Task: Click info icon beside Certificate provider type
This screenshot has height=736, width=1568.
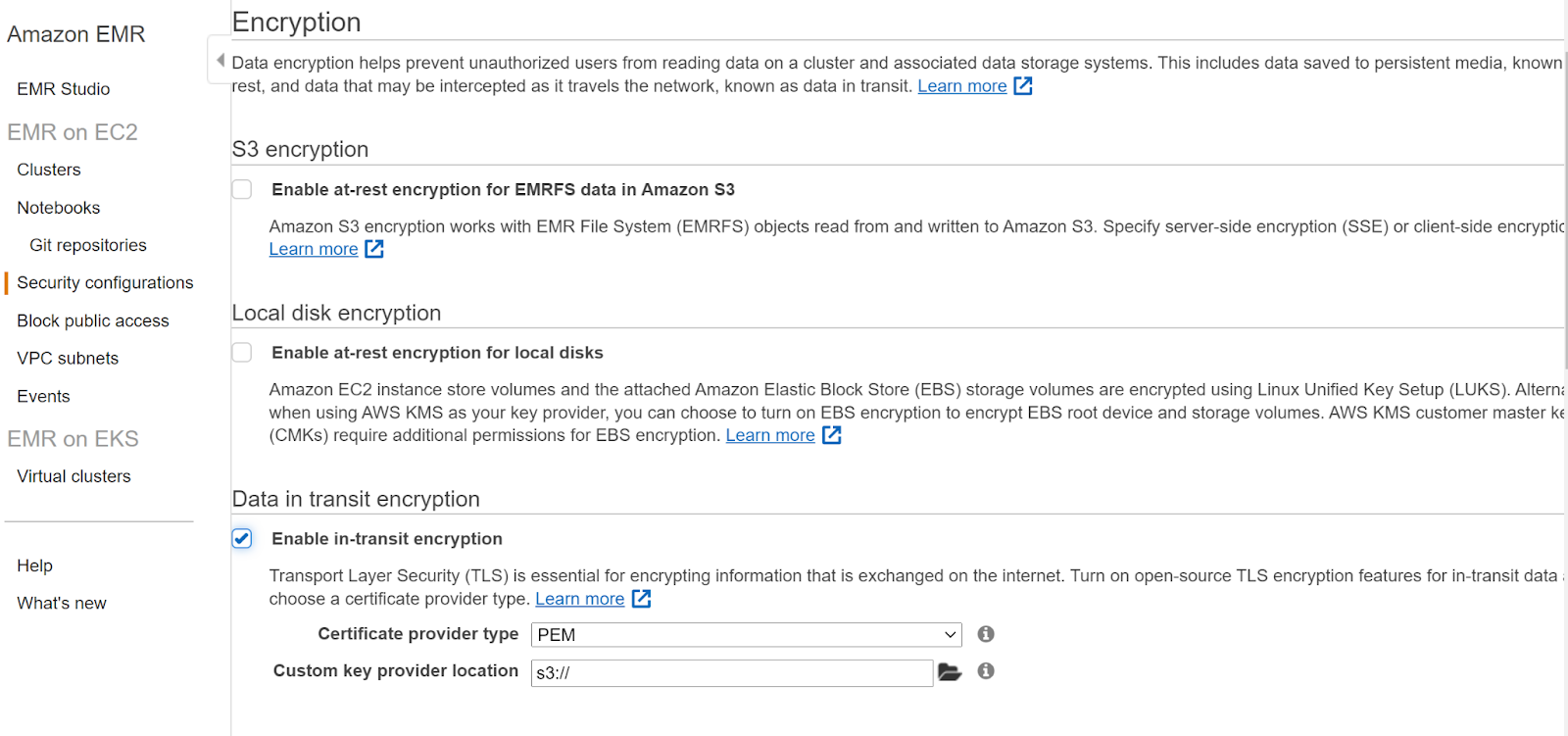Action: (x=986, y=634)
